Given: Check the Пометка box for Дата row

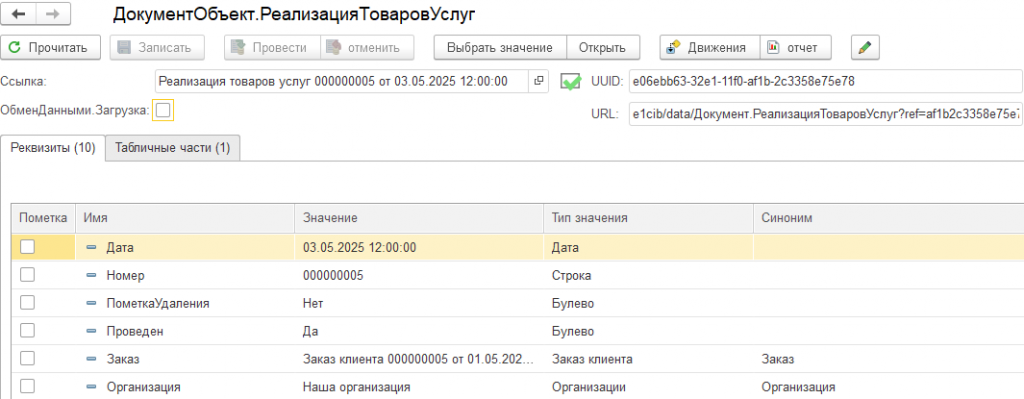Looking at the screenshot, I should coord(27,247).
